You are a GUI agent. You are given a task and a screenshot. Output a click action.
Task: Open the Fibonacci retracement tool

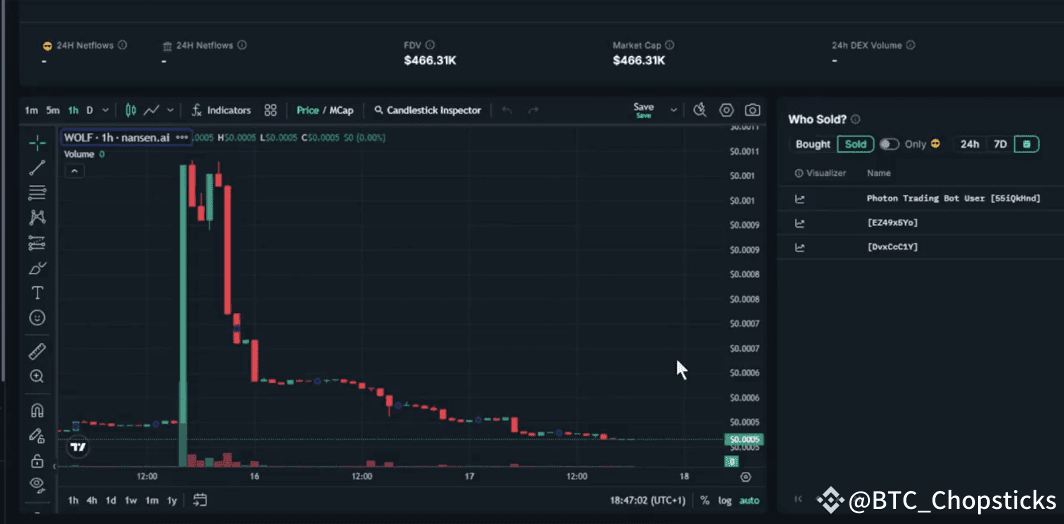click(37, 193)
